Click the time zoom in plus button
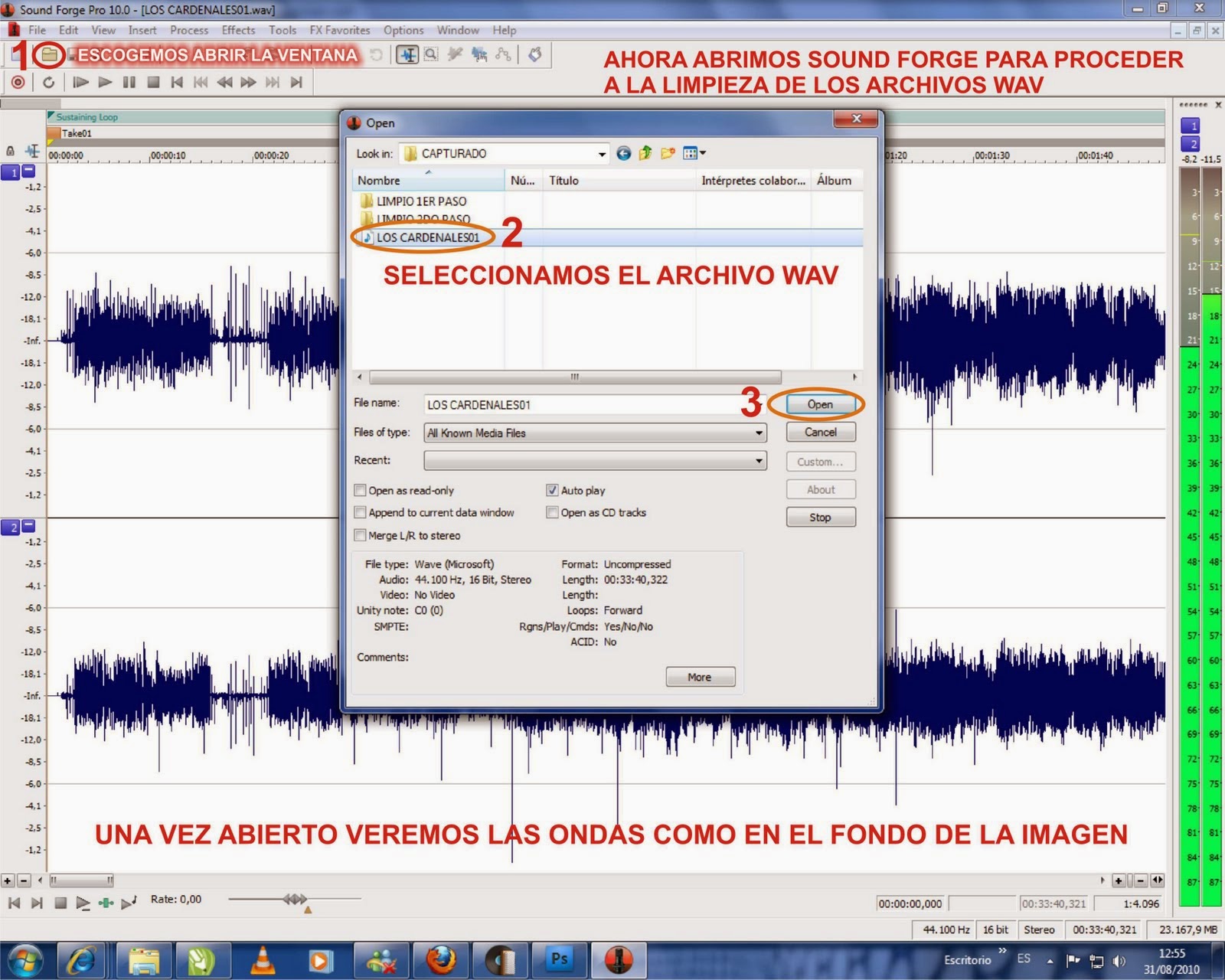The height and width of the screenshot is (980, 1225). click(1119, 880)
